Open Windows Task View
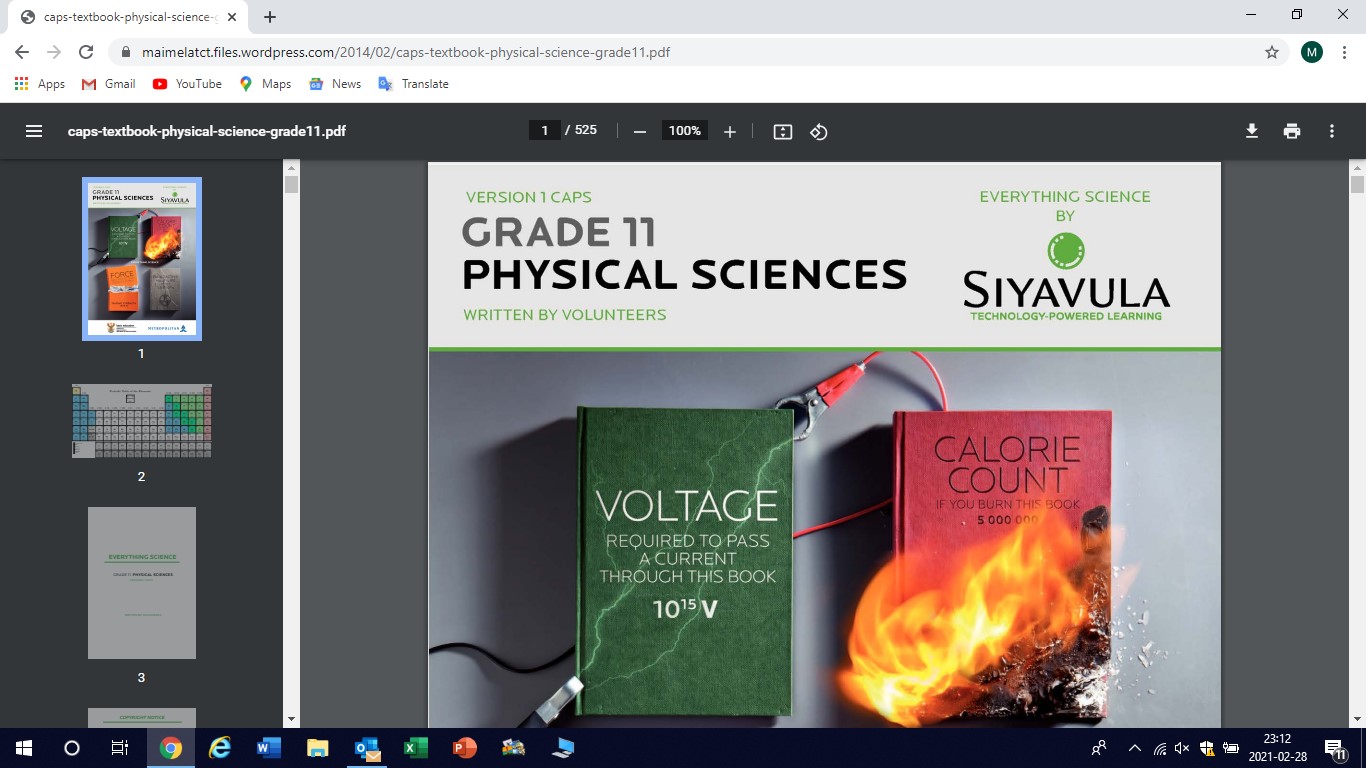1366x768 pixels. point(119,748)
